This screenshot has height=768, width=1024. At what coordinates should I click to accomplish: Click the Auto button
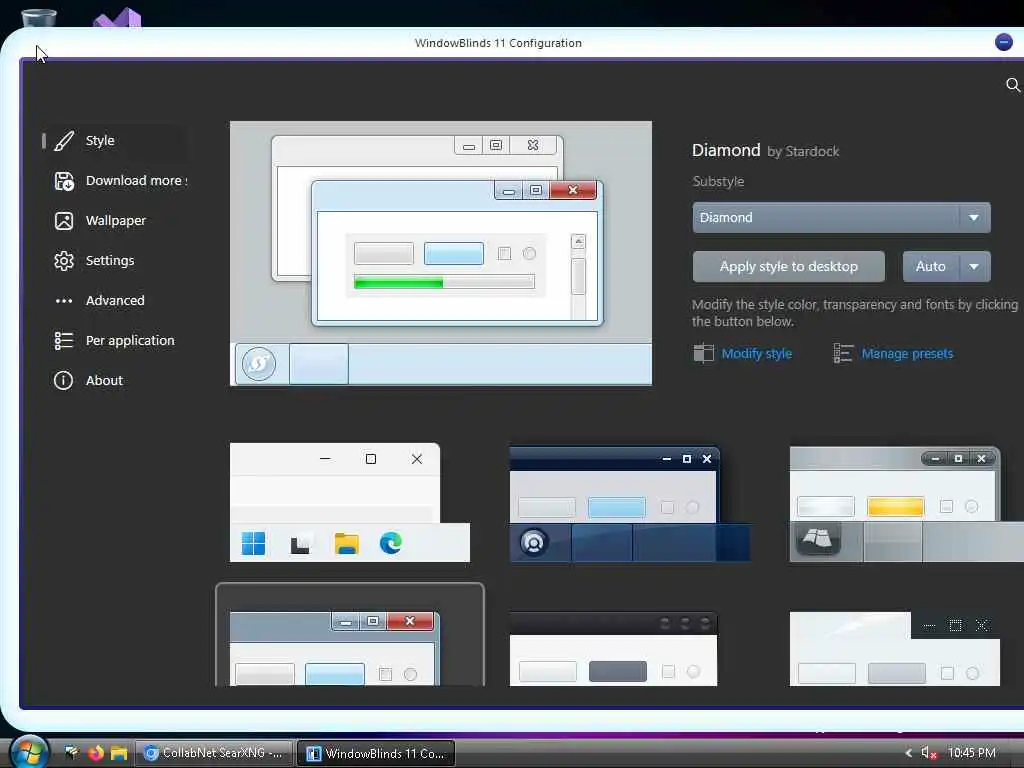(x=931, y=266)
